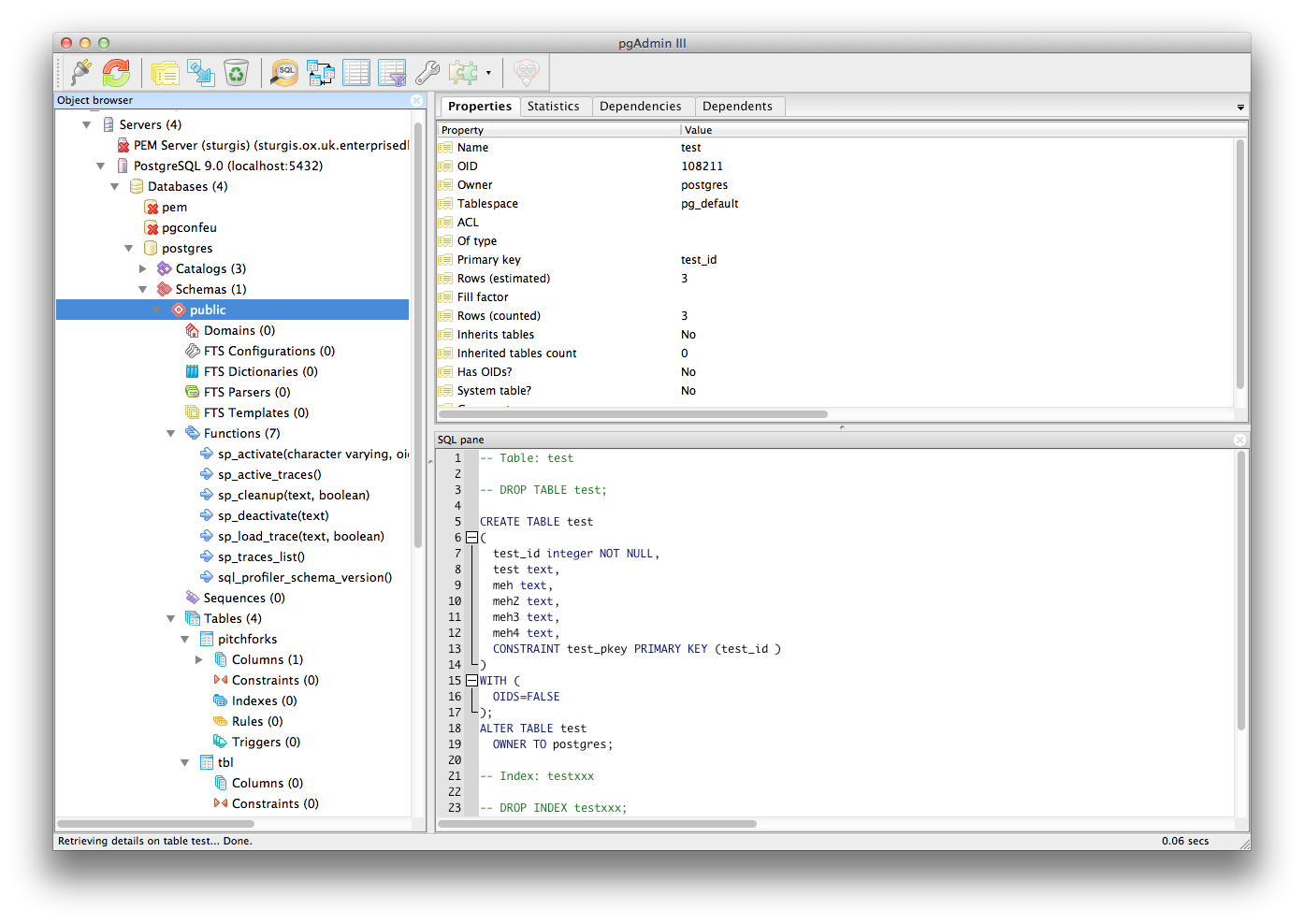Viewport: 1304px width, 924px height.
Task: Click the plug icon to add a server connection
Action: point(80,72)
